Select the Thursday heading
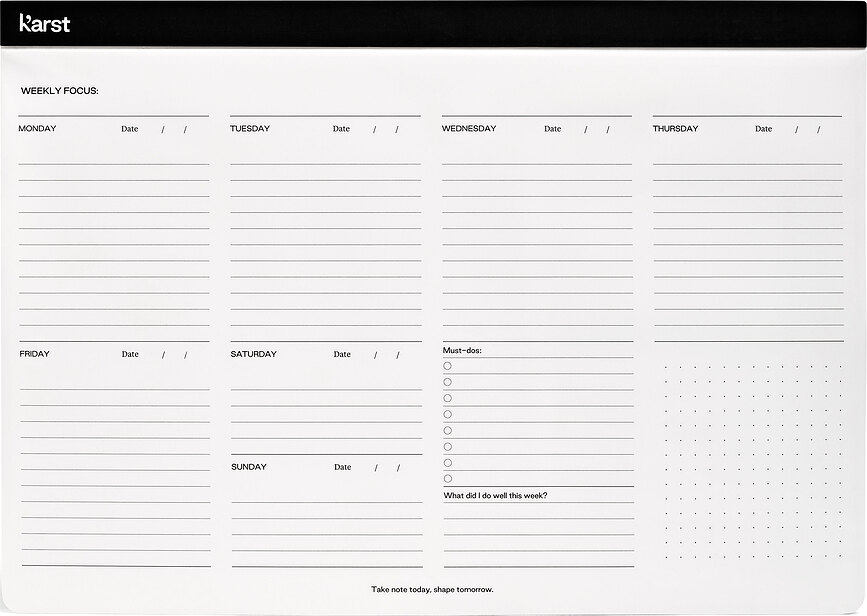The height and width of the screenshot is (616, 867). pos(676,129)
